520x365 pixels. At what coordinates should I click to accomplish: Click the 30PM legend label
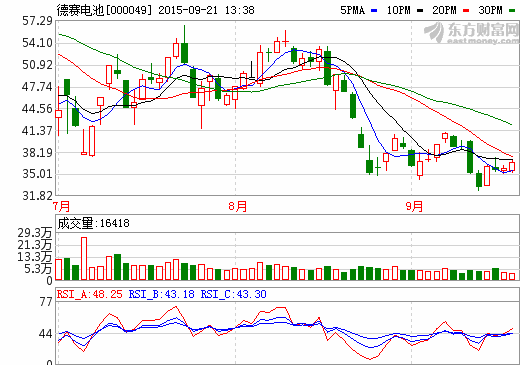(x=490, y=10)
